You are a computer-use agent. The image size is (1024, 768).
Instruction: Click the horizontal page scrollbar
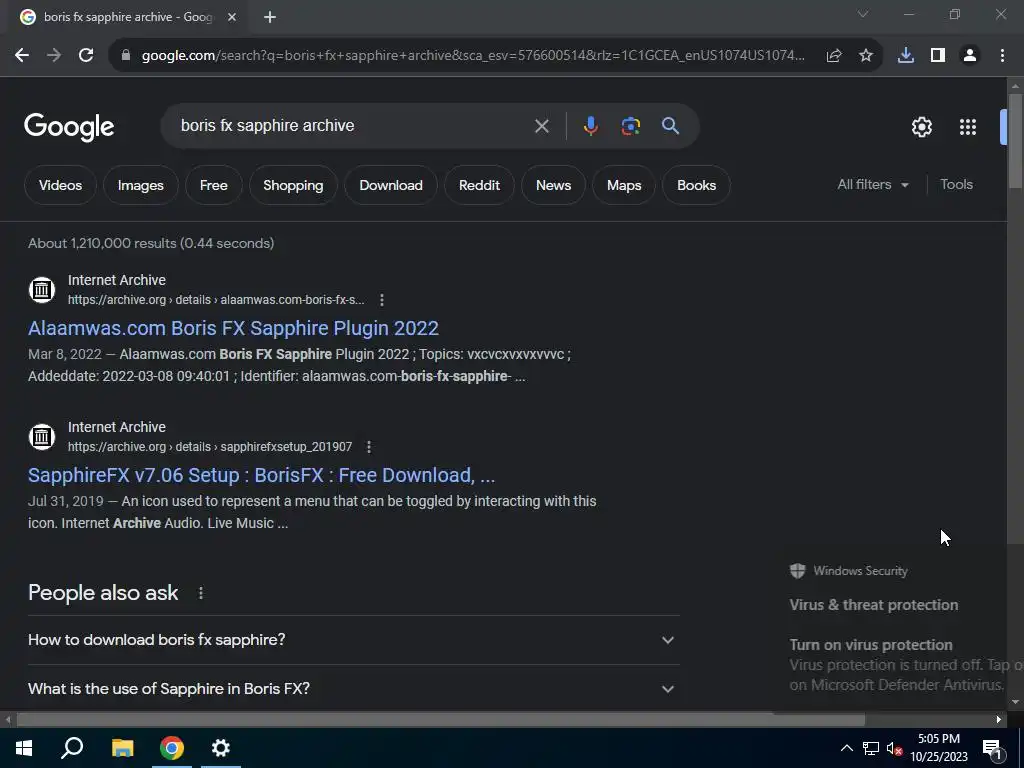[441, 720]
